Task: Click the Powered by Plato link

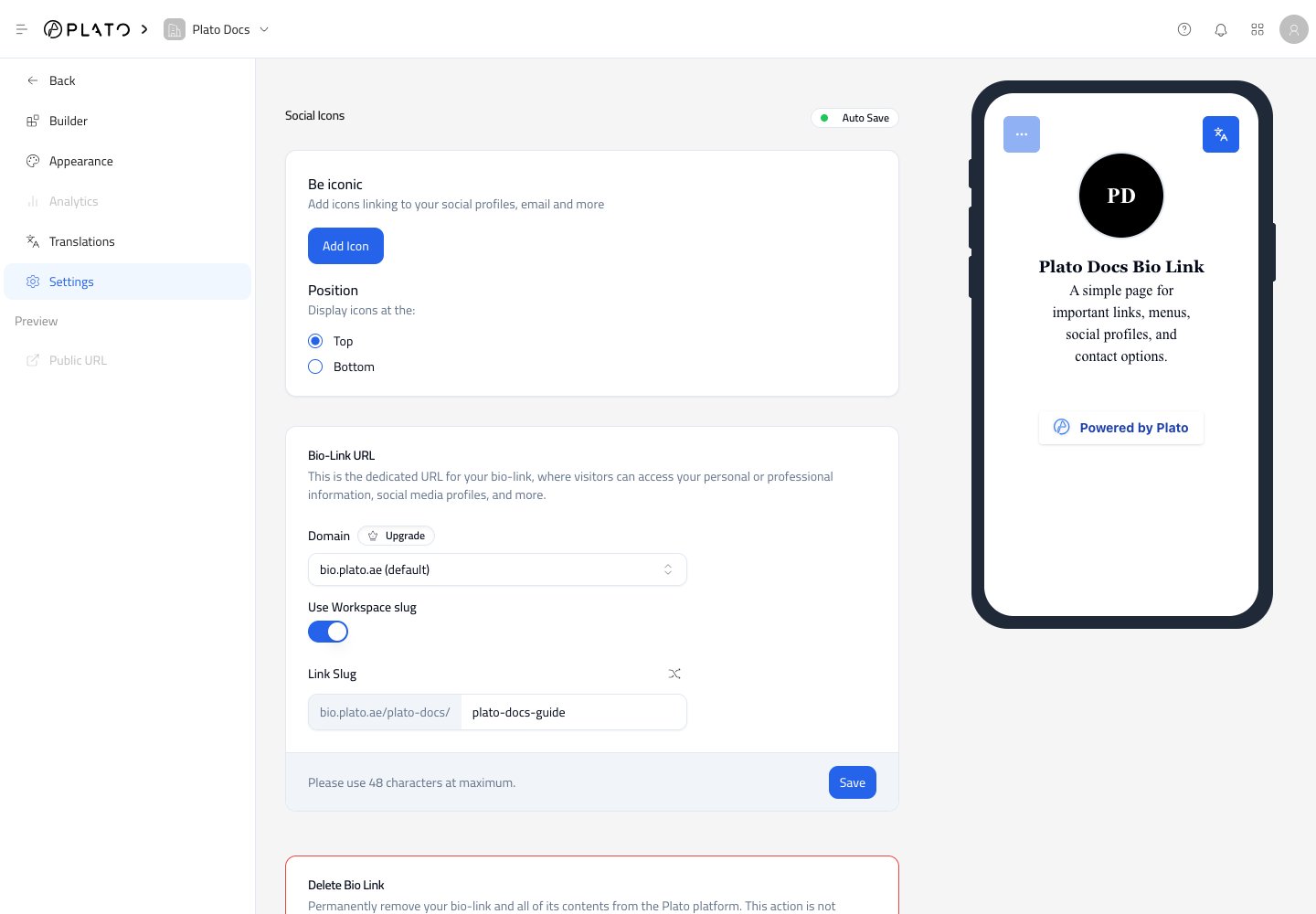Action: click(1121, 428)
